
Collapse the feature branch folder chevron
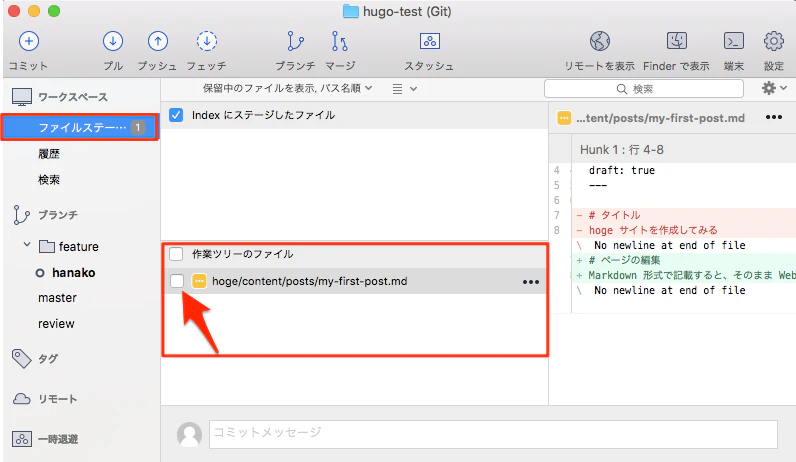(x=27, y=245)
